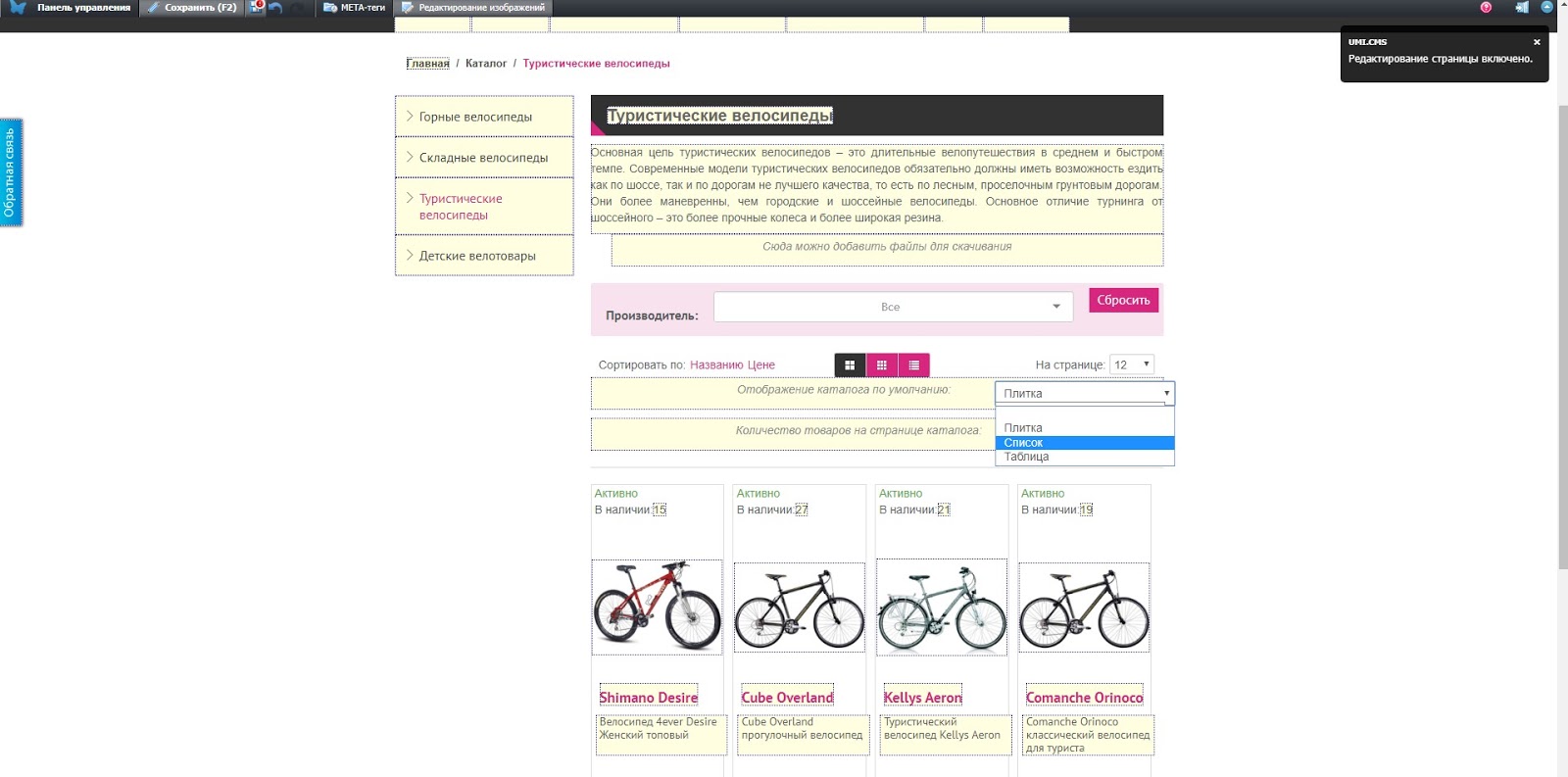
Task: Edit stock value 15 for Shimano Desire
Action: point(660,510)
